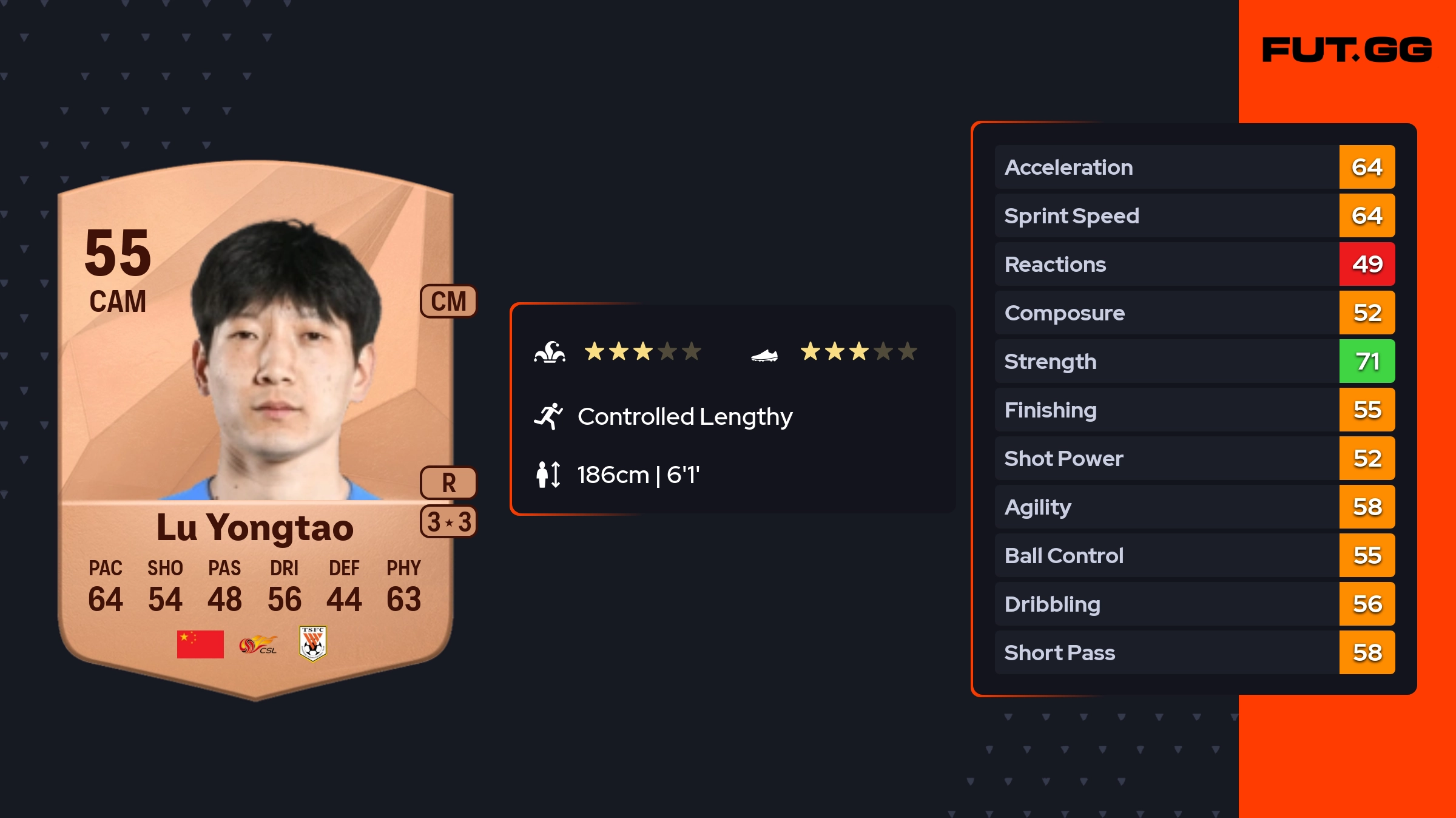Click the skill moves jester icon
Image resolution: width=1456 pixels, height=818 pixels.
[x=550, y=352]
